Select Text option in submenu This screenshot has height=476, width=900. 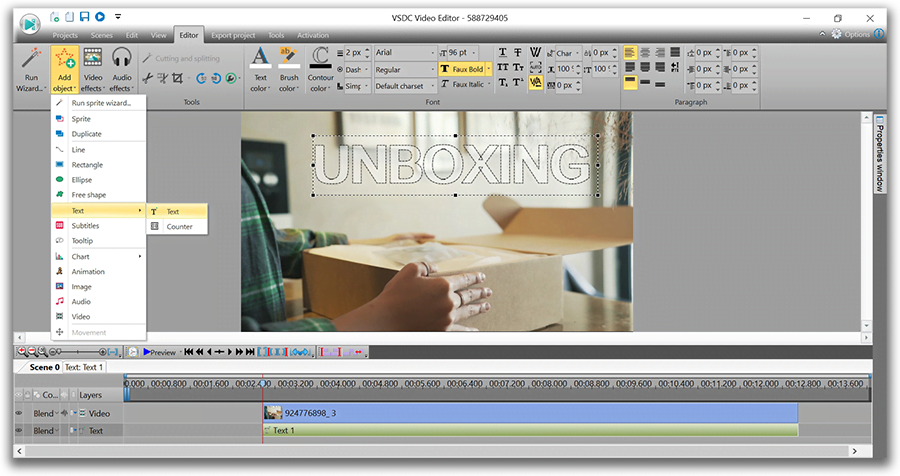pos(177,211)
